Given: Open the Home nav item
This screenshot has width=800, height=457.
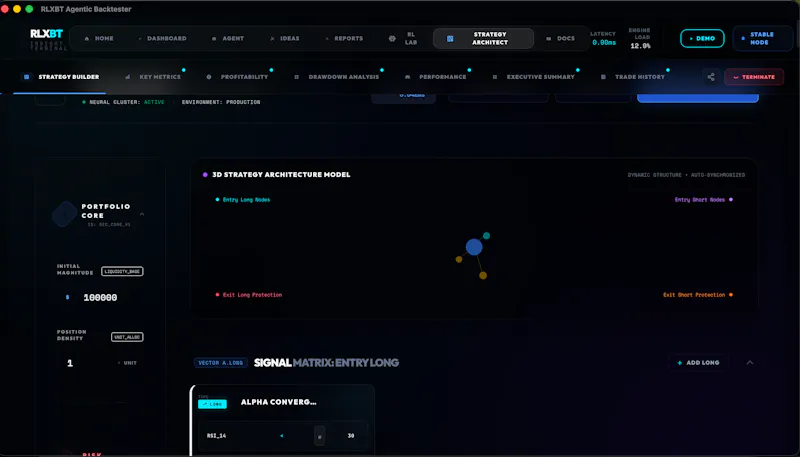Looking at the screenshot, I should tap(99, 38).
